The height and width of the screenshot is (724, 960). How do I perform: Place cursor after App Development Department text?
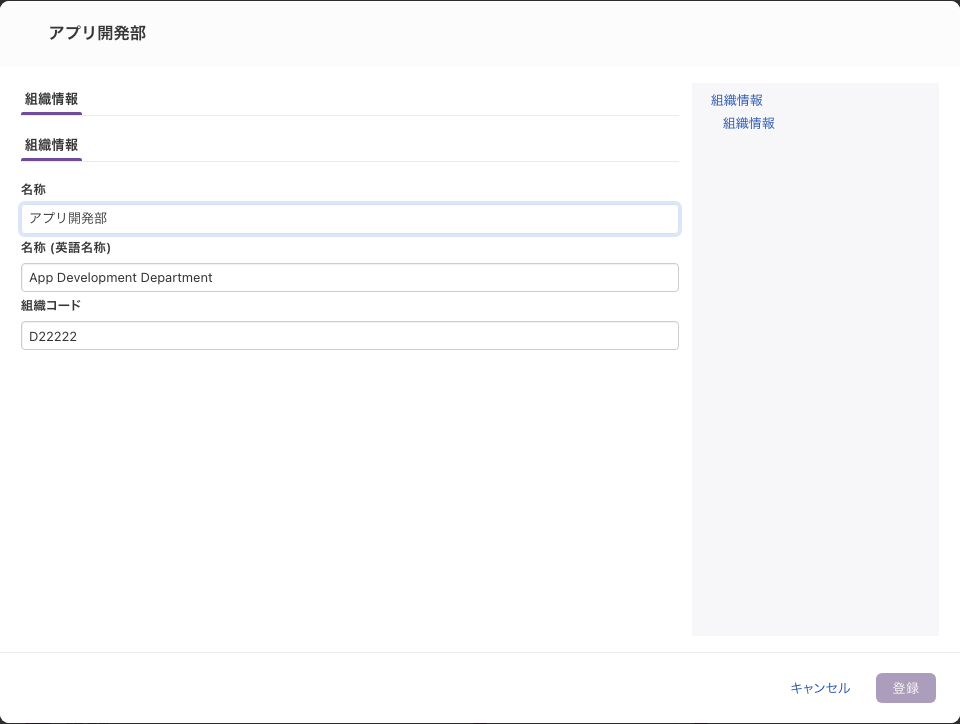tap(214, 278)
